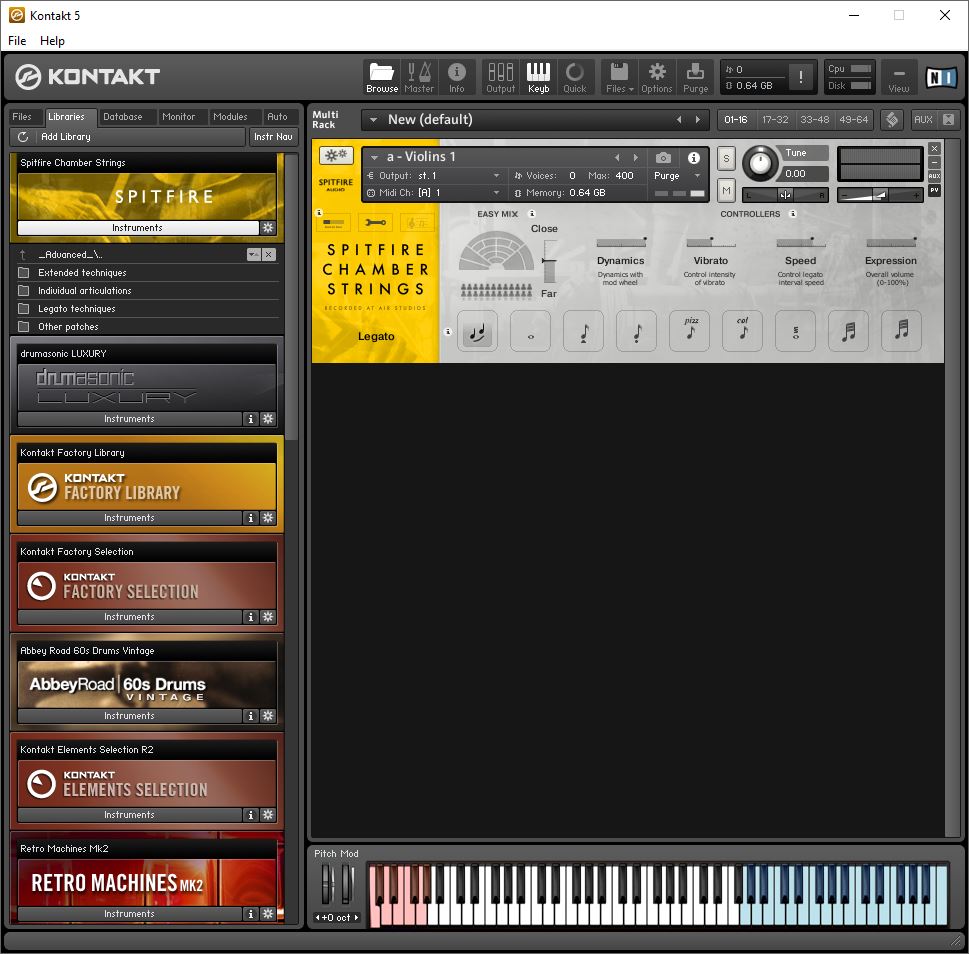Adjust the Dynamics controller slider
This screenshot has width=969, height=954.
click(x=621, y=242)
